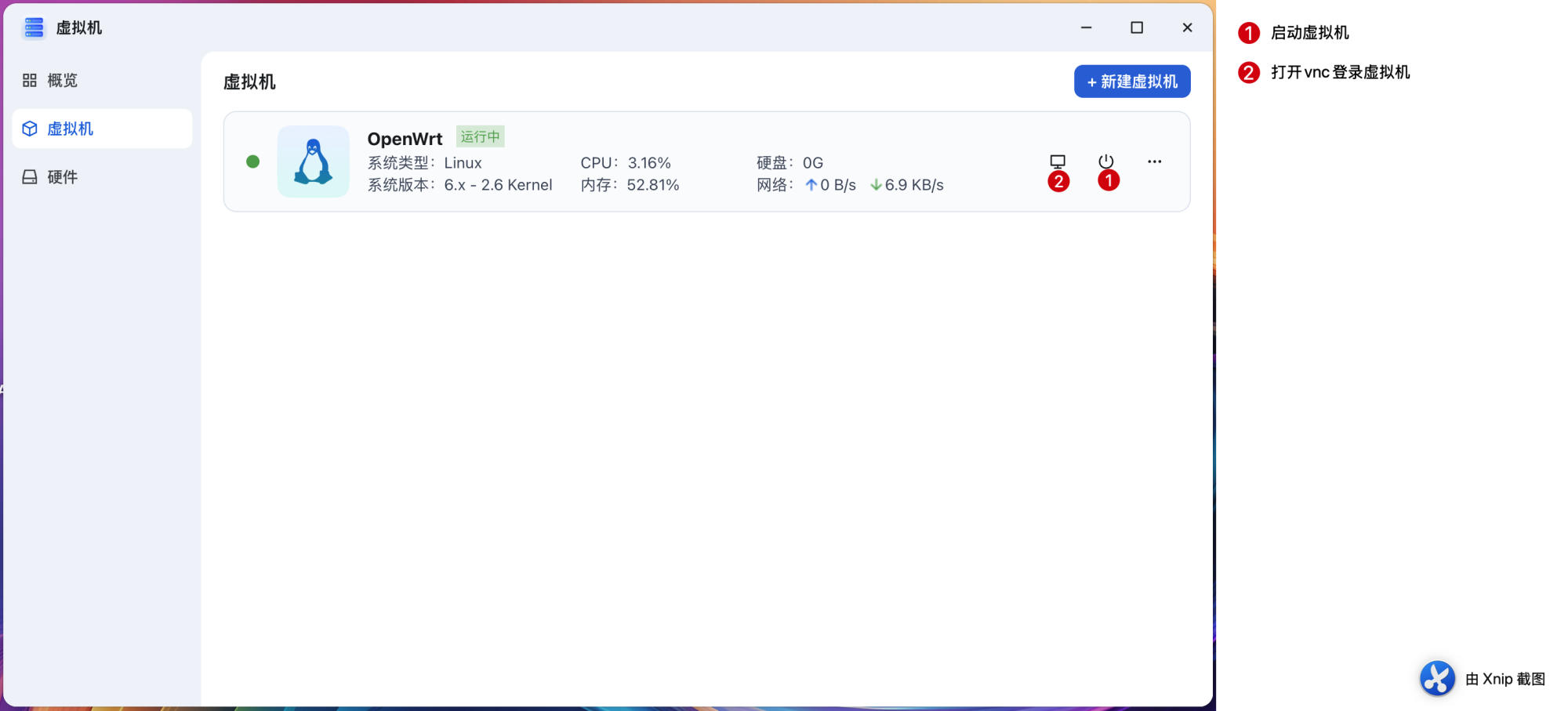Open the 硬件 sidebar section
1568x711 pixels.
point(62,177)
